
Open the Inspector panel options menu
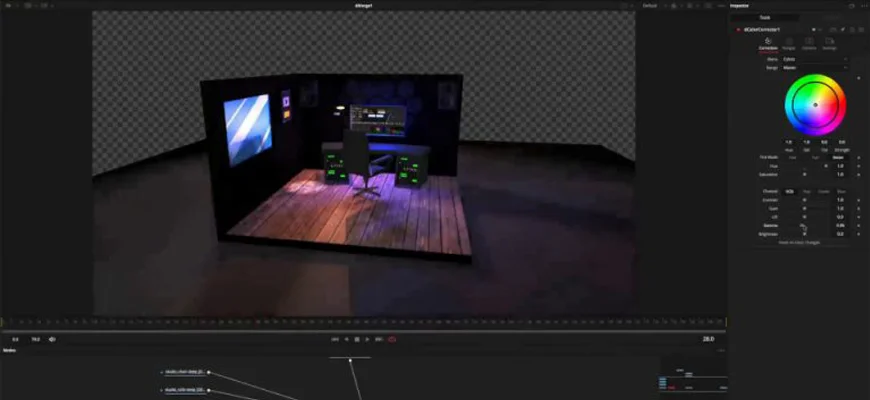tap(863, 6)
